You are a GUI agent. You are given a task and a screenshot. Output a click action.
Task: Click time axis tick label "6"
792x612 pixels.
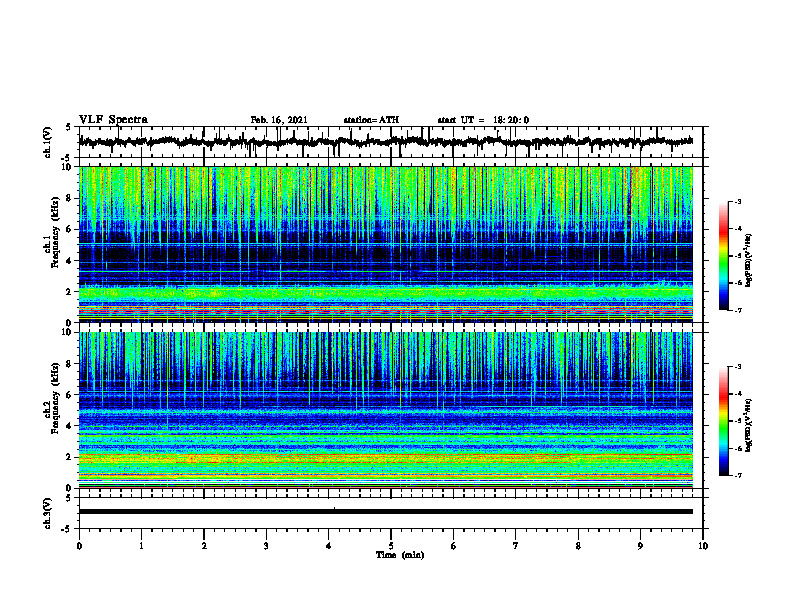coord(454,546)
